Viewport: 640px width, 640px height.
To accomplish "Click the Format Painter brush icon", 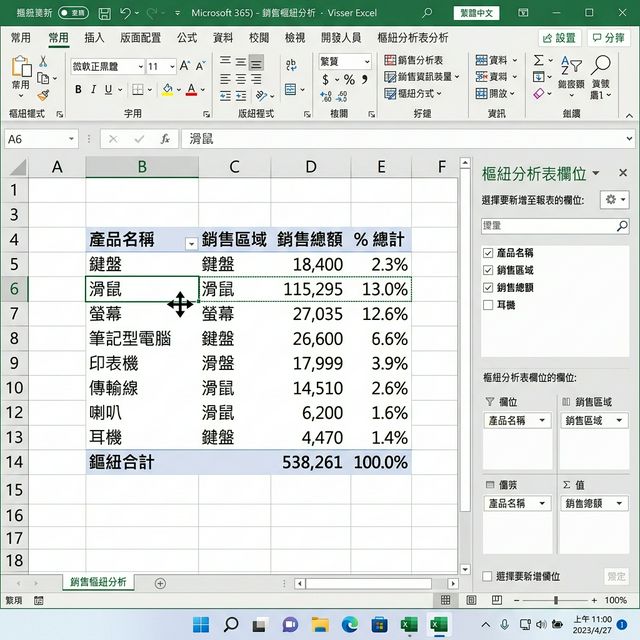I will [x=43, y=96].
